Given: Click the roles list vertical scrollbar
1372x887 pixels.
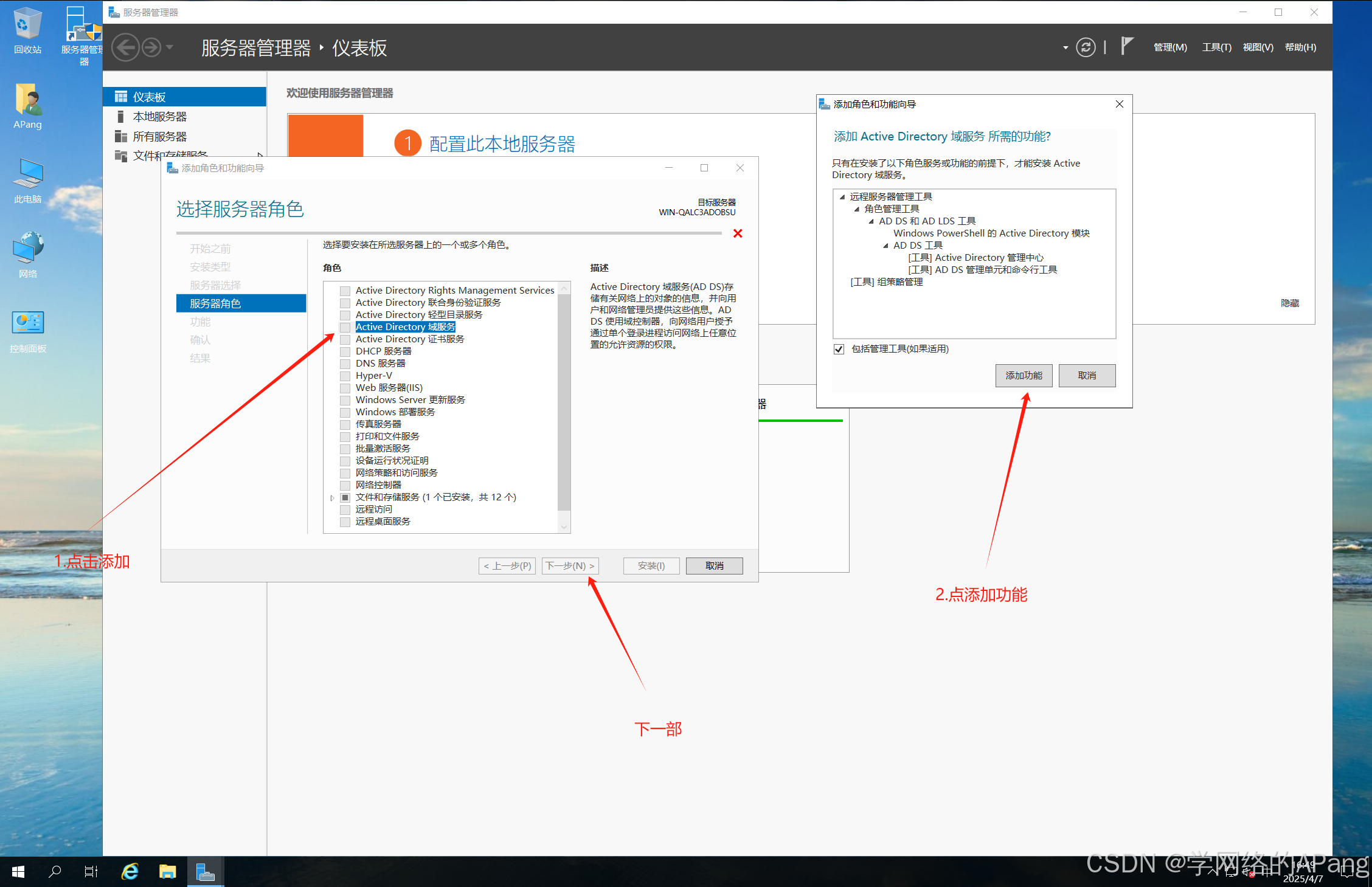Looking at the screenshot, I should pos(564,401).
